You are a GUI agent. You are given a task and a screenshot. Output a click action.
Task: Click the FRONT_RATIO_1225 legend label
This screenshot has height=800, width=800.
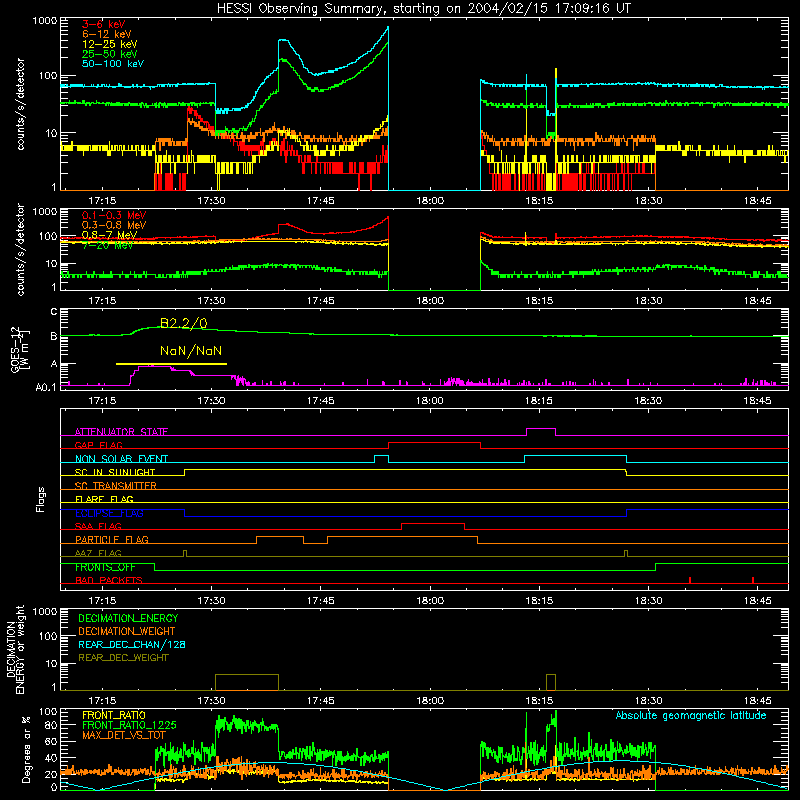(x=129, y=725)
